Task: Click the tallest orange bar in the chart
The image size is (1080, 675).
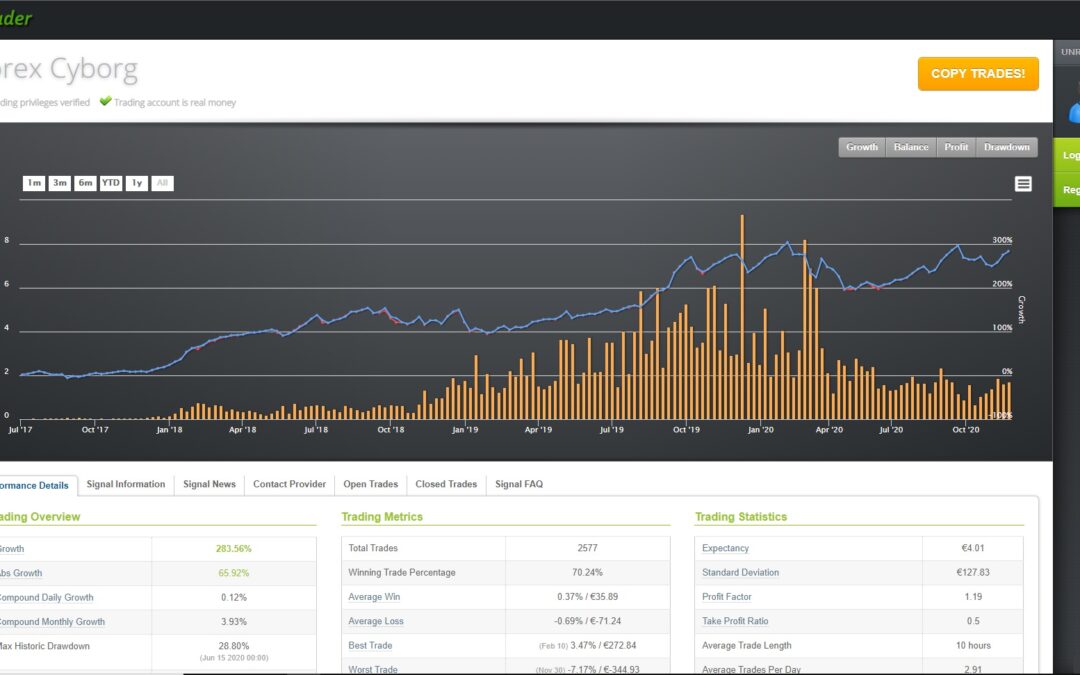Action: (742, 320)
